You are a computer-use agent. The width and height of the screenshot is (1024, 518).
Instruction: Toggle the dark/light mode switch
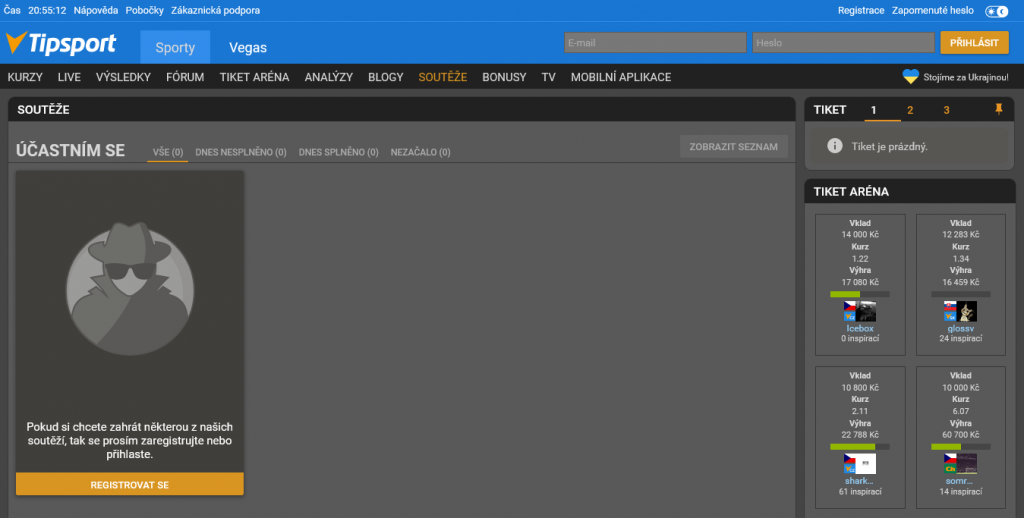pos(997,11)
